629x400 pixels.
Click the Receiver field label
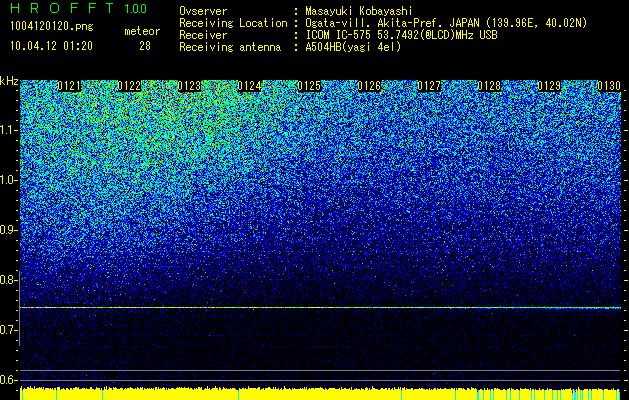(203, 35)
